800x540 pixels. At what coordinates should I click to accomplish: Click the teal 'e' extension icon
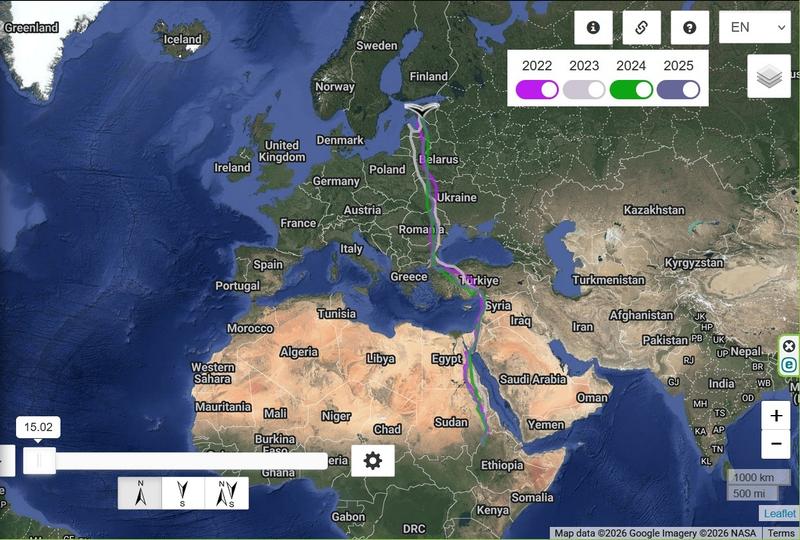click(x=789, y=364)
